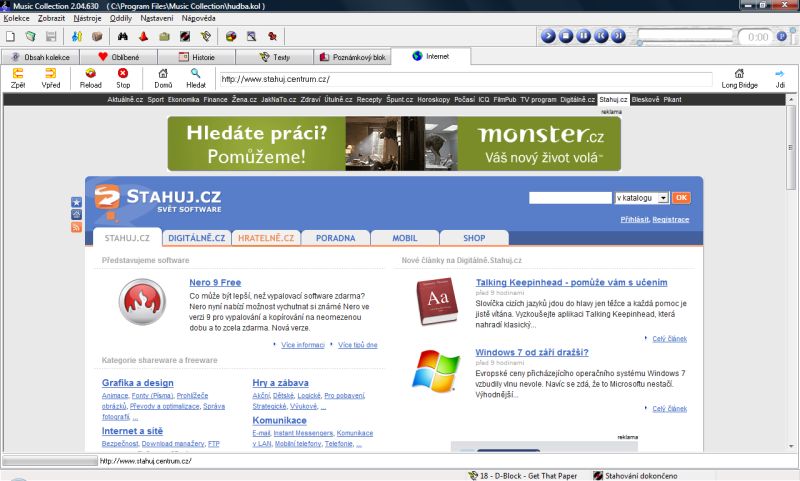Open the MOBIL site tab
This screenshot has height=481, width=800.
(405, 238)
